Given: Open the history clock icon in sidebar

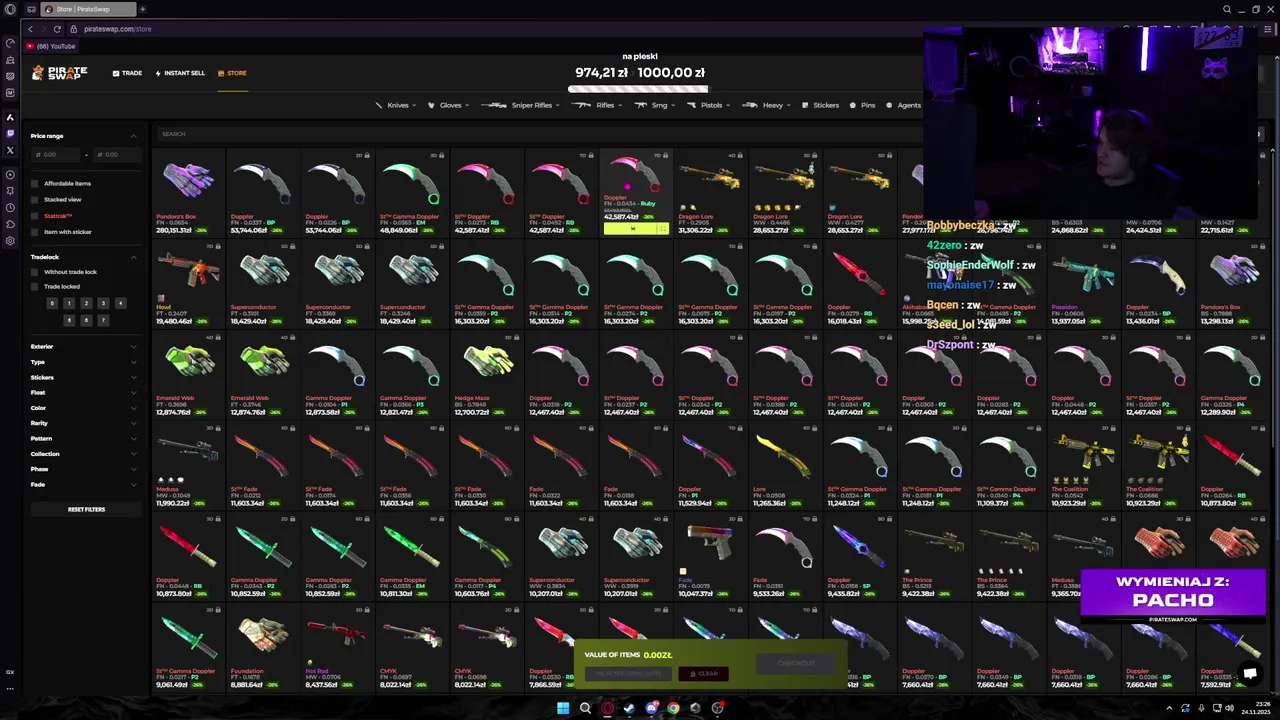Looking at the screenshot, I should point(10,207).
